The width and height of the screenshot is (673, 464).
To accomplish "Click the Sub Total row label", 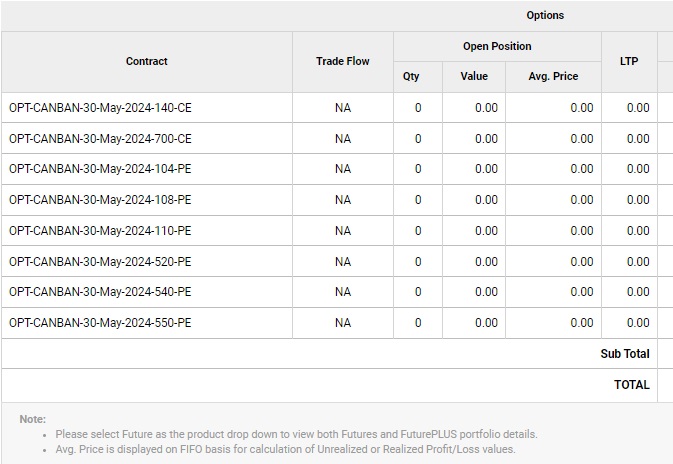I will 624,354.
